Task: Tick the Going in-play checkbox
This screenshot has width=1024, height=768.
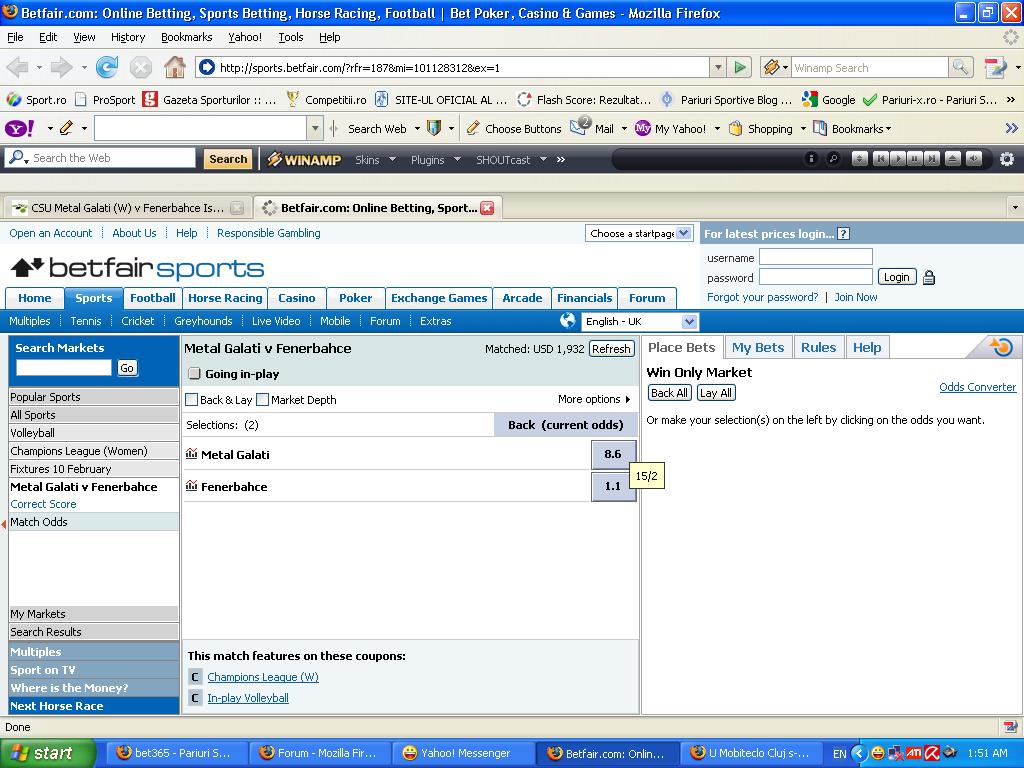Action: 194,374
